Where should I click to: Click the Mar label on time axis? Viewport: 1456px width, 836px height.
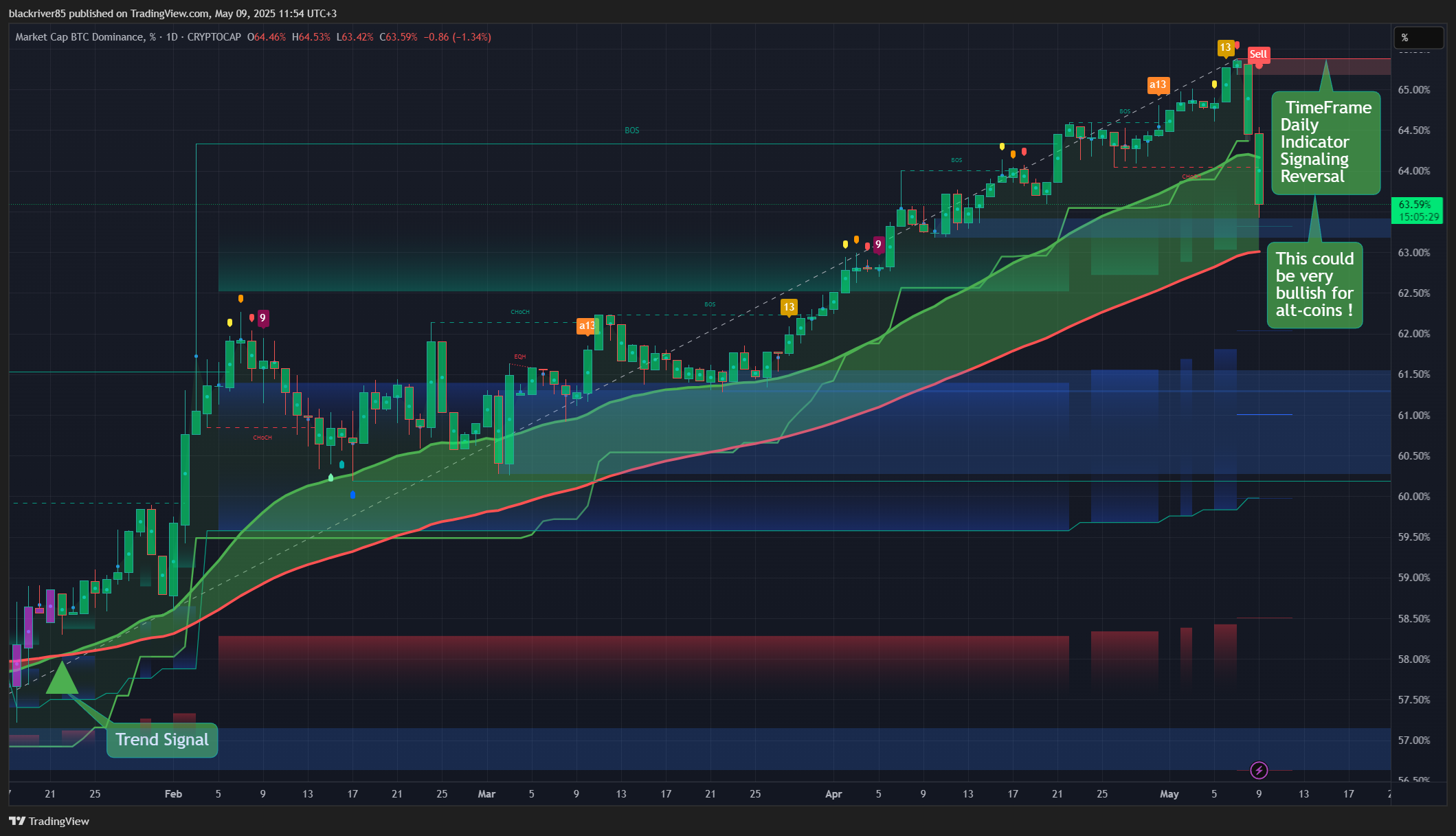pyautogui.click(x=486, y=794)
